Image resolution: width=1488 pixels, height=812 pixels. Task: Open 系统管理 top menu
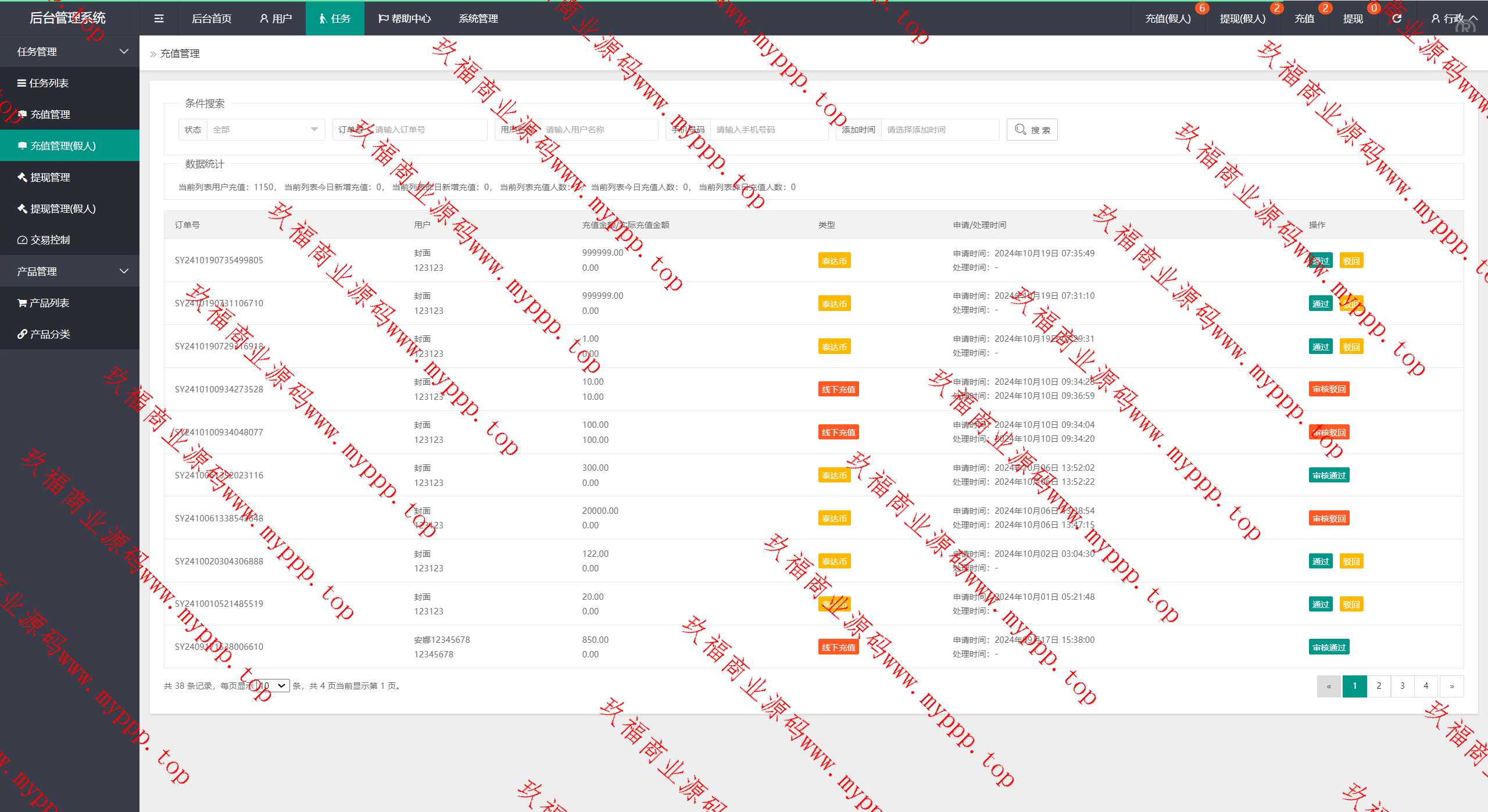(478, 19)
